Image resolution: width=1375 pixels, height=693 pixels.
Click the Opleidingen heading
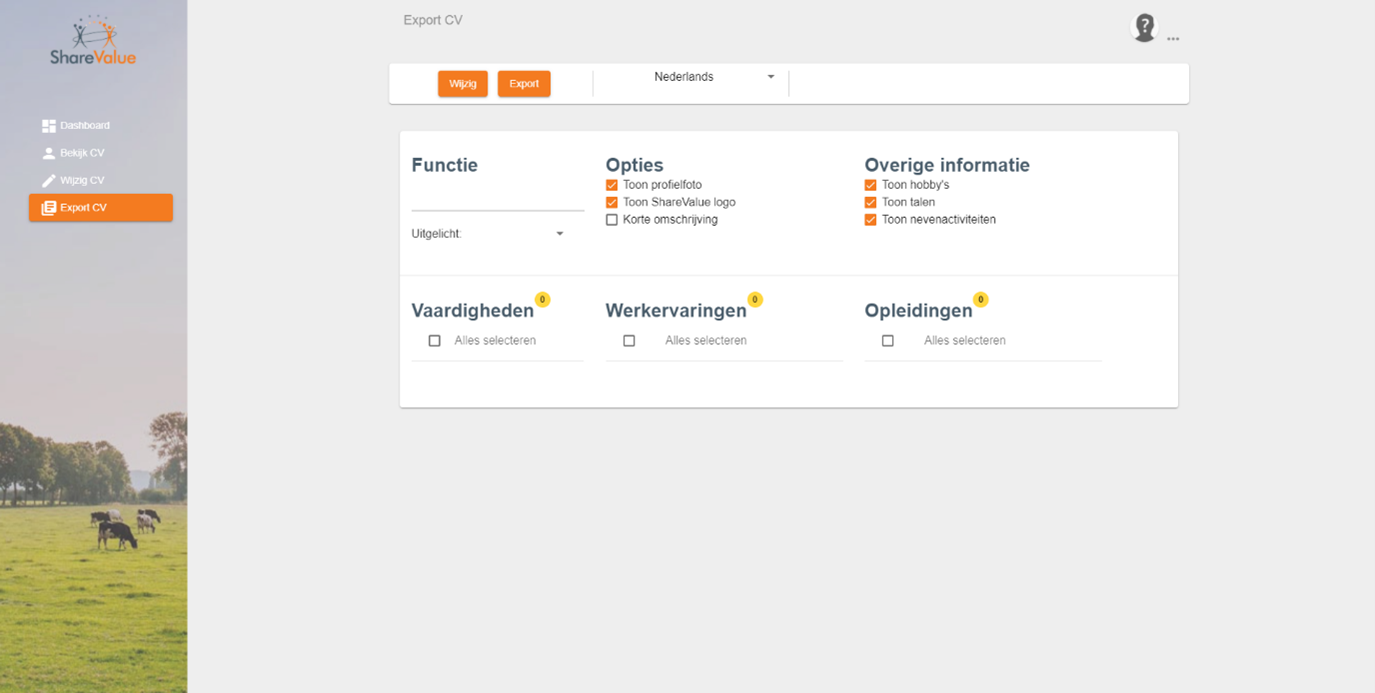click(918, 311)
